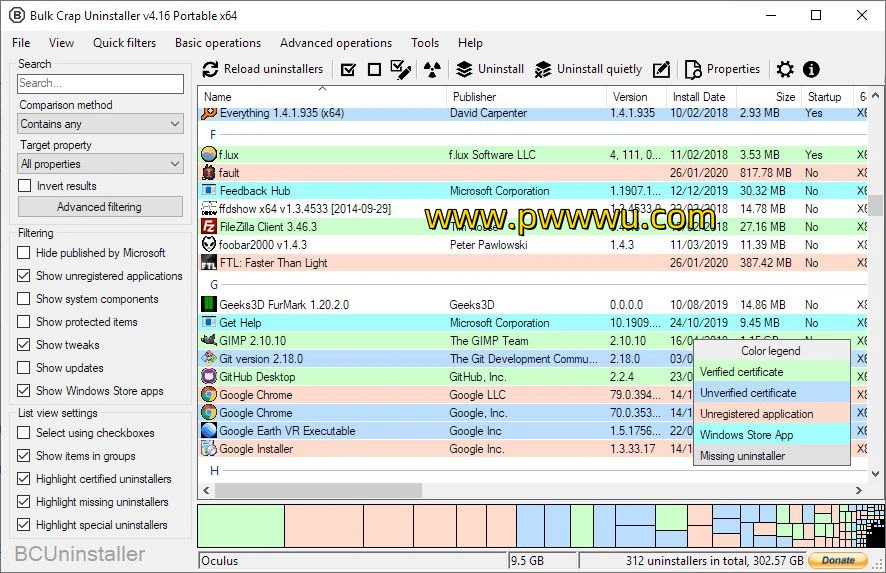Click Verified certificate legend color
This screenshot has width=886, height=573.
coord(771,372)
